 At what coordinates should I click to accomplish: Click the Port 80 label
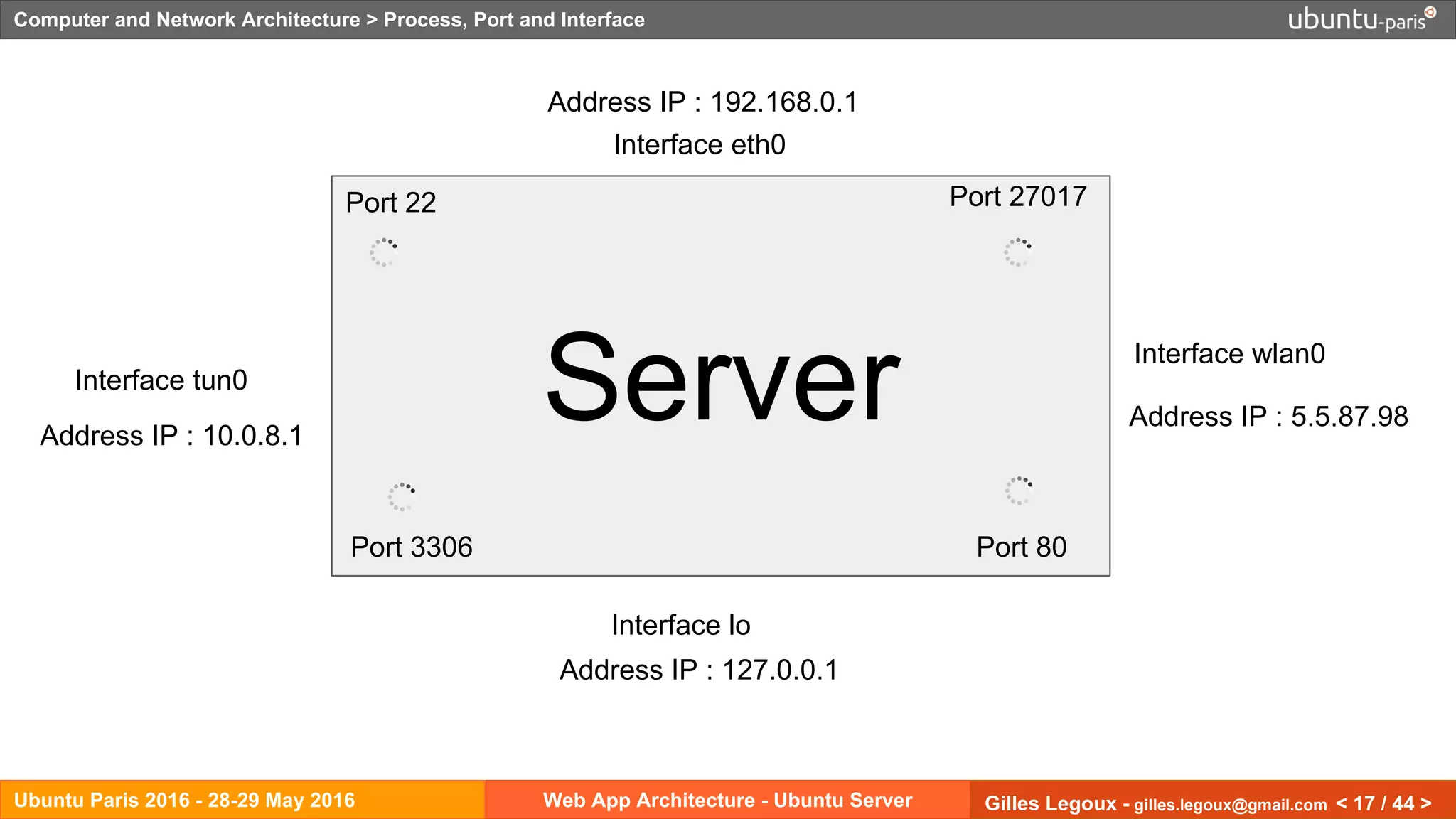tap(1021, 547)
